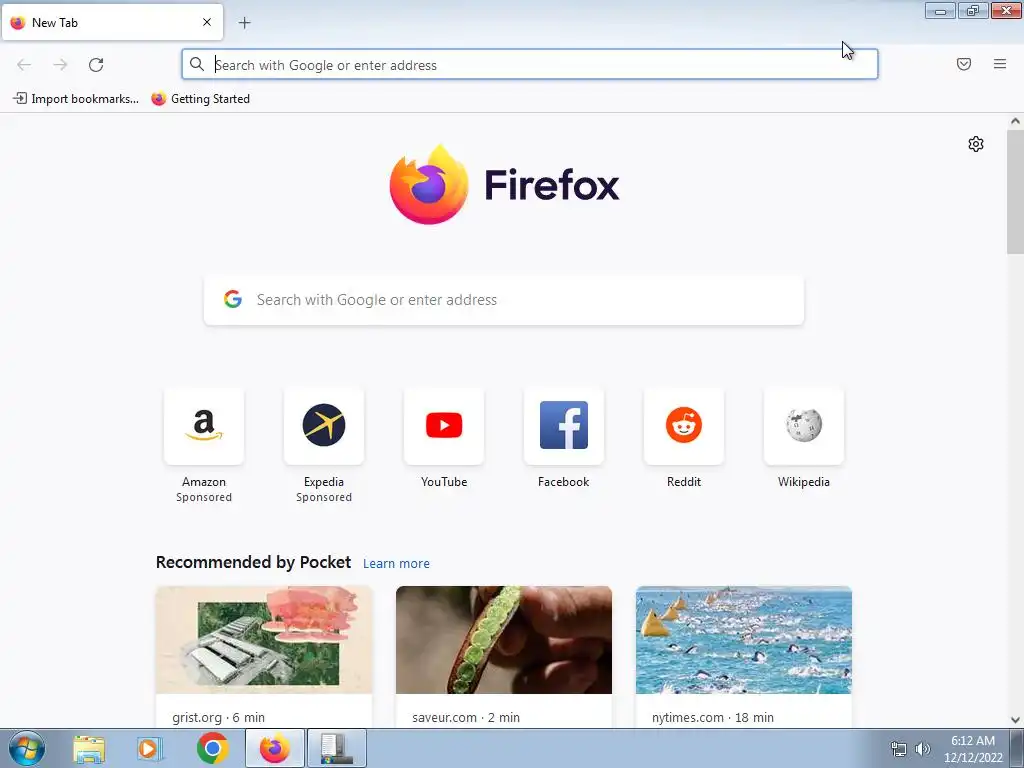Click the Firefox logo on page
This screenshot has width=1024, height=768.
504,185
